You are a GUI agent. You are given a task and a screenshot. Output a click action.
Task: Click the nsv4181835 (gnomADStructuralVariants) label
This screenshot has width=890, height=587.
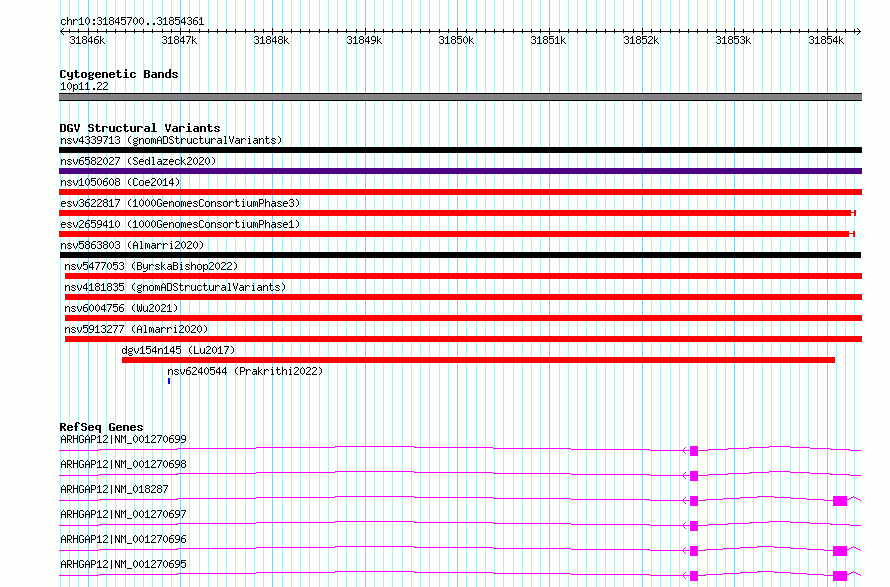(x=175, y=287)
